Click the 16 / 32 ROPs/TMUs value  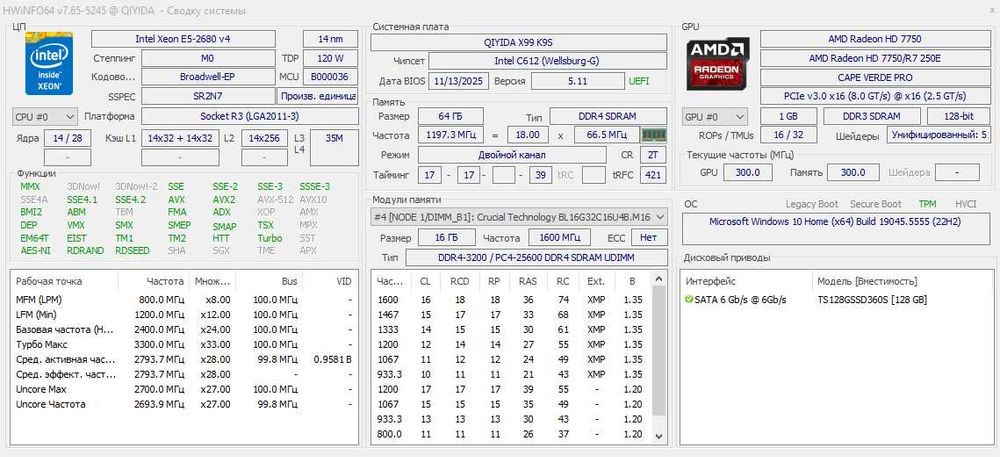(788, 136)
